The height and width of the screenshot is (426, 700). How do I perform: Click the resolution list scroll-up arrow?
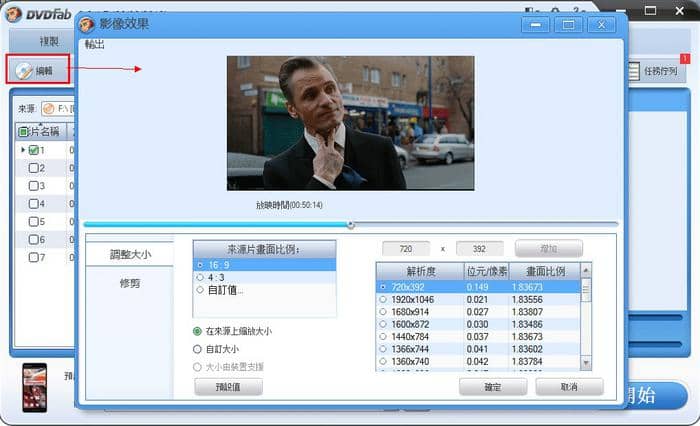pyautogui.click(x=586, y=270)
